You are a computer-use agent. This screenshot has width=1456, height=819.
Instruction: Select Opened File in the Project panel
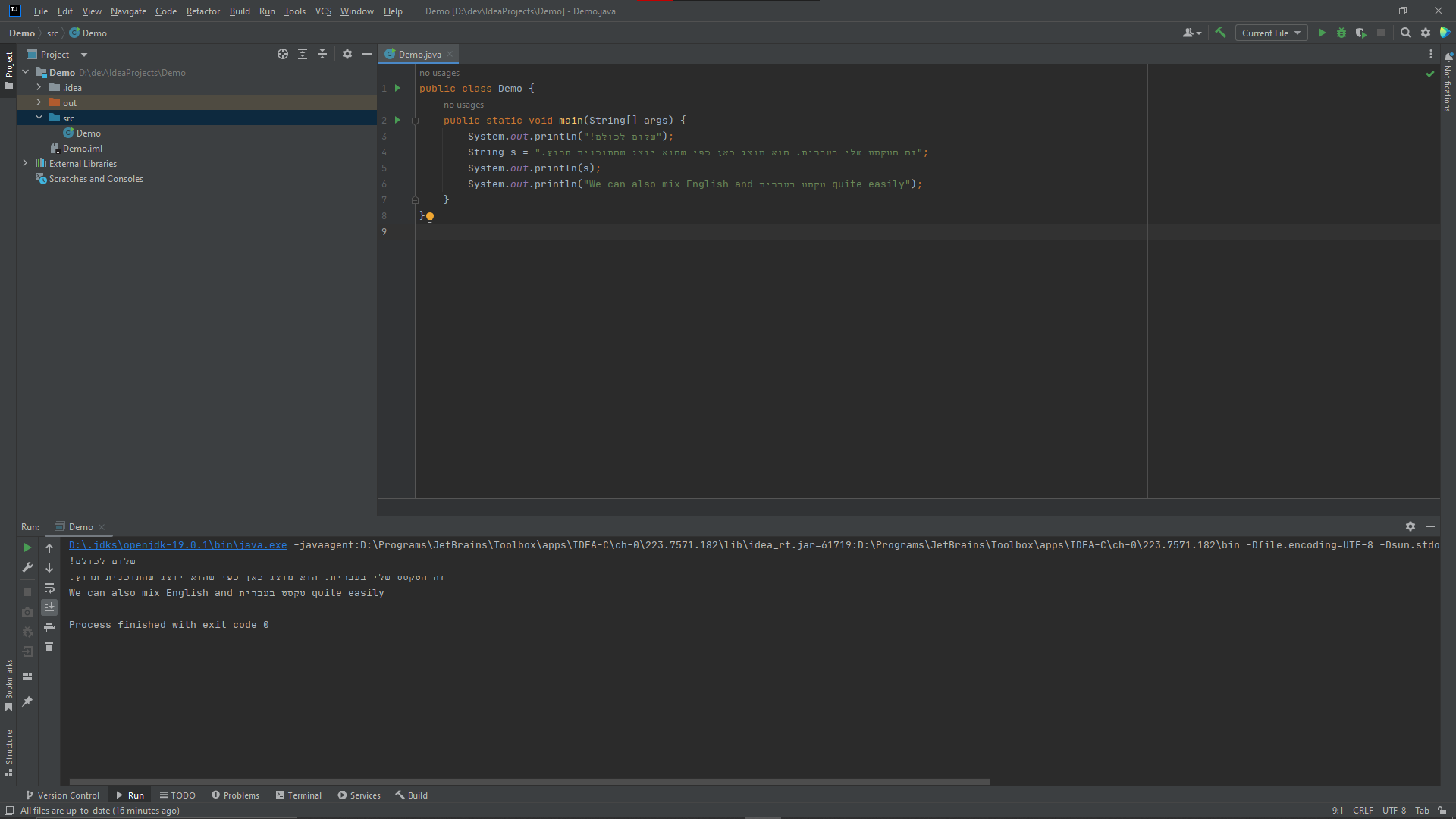click(x=282, y=54)
